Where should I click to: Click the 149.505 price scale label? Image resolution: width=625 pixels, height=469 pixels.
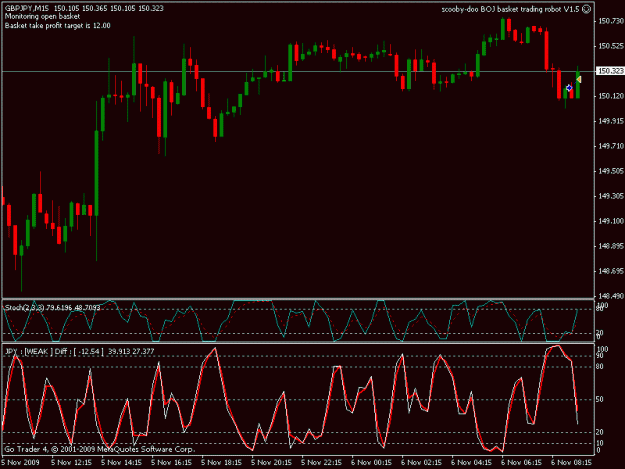[x=611, y=171]
